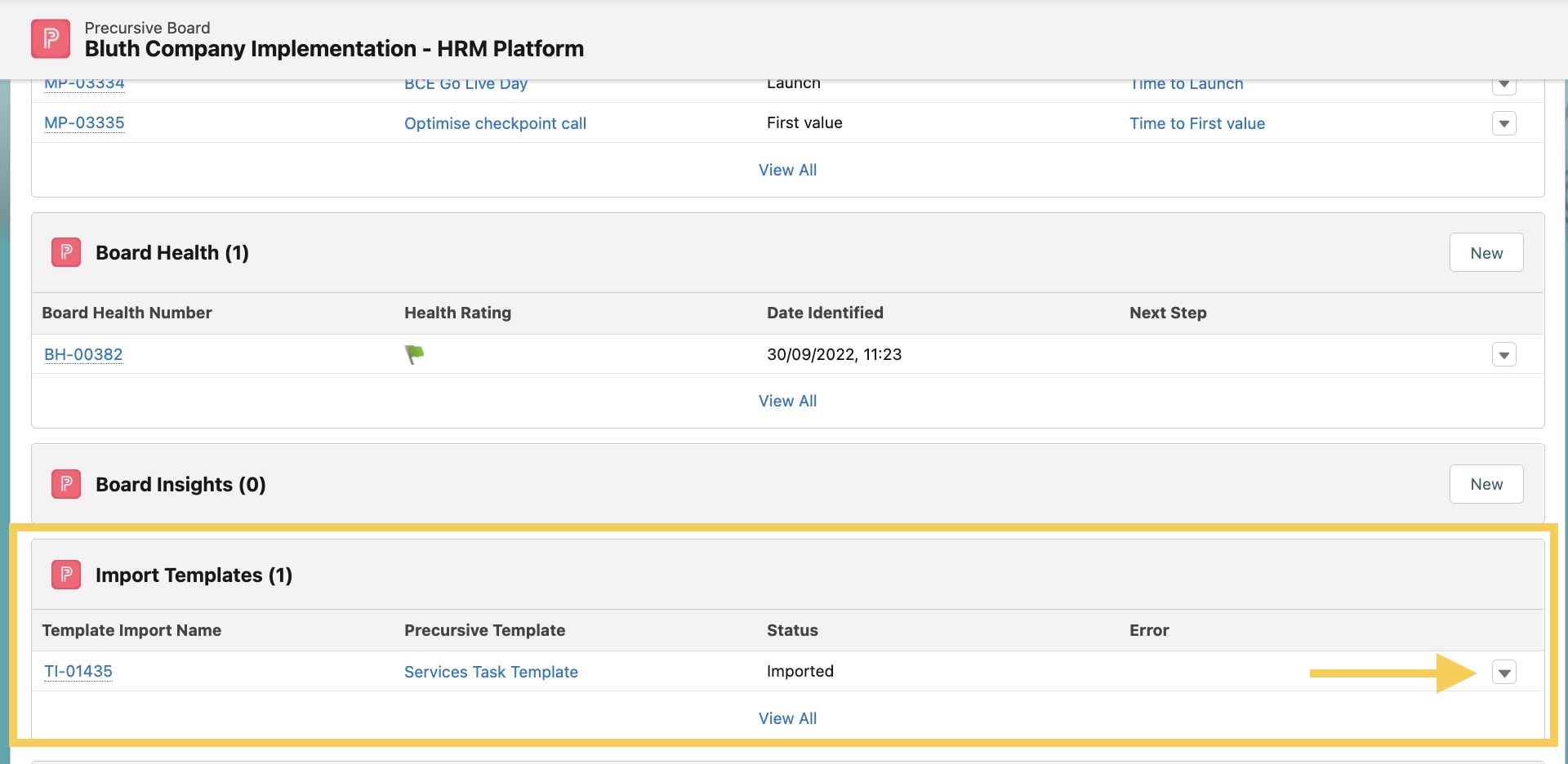Open the BH-00382 record link
The height and width of the screenshot is (764, 1568).
pos(83,354)
